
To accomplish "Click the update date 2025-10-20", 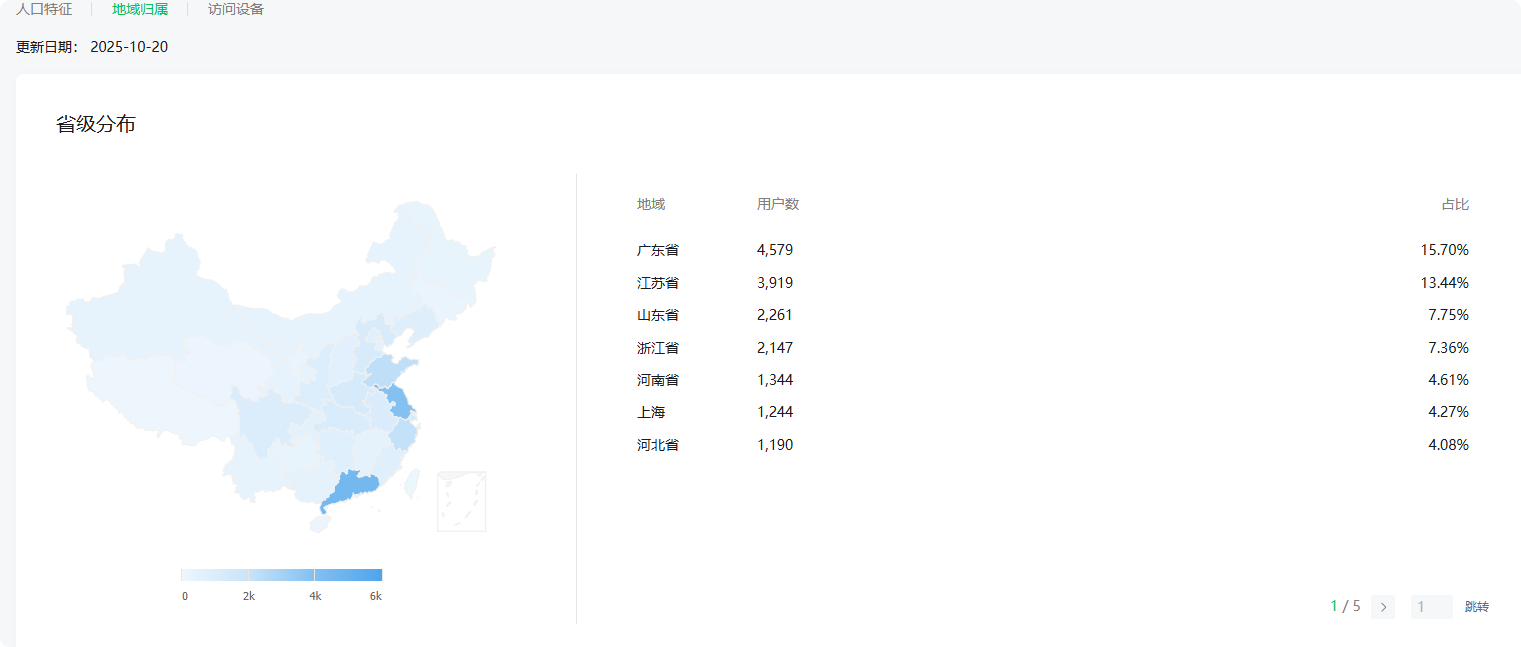I will tap(129, 47).
